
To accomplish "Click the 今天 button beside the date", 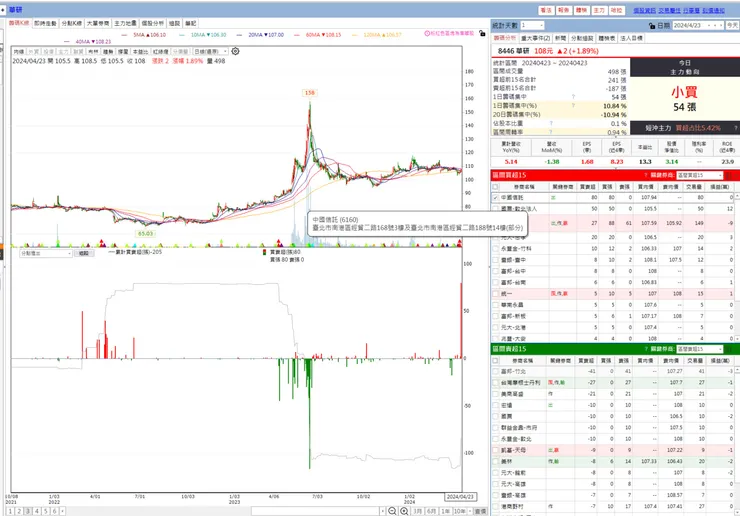I will tap(732, 25).
